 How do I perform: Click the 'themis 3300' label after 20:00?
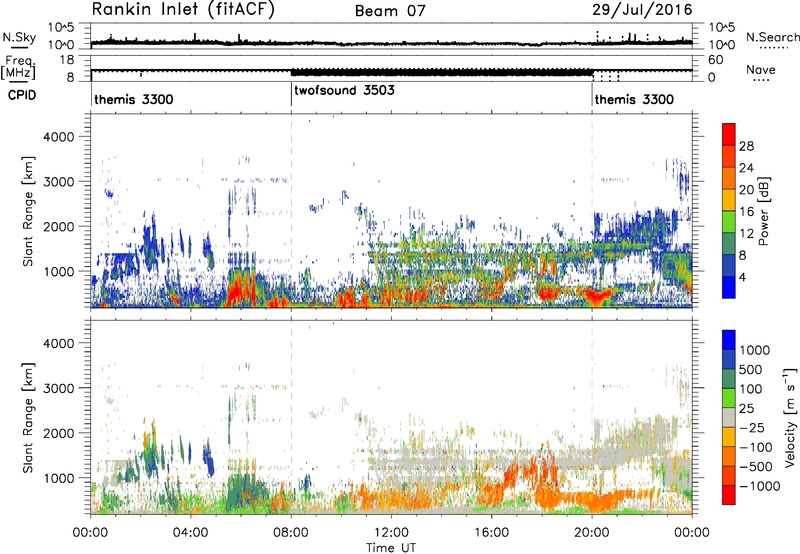click(634, 99)
